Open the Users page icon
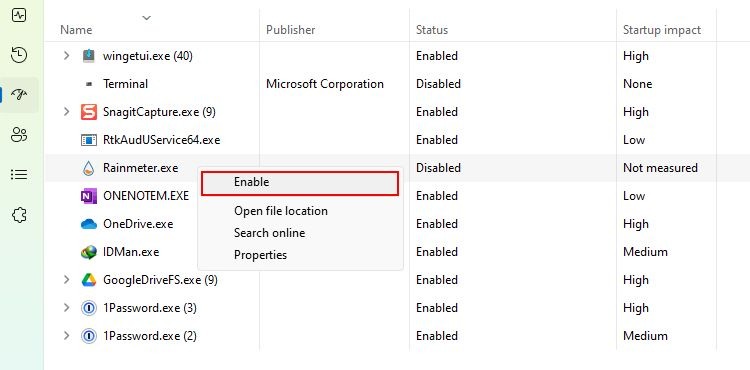750x370 pixels. [x=19, y=135]
